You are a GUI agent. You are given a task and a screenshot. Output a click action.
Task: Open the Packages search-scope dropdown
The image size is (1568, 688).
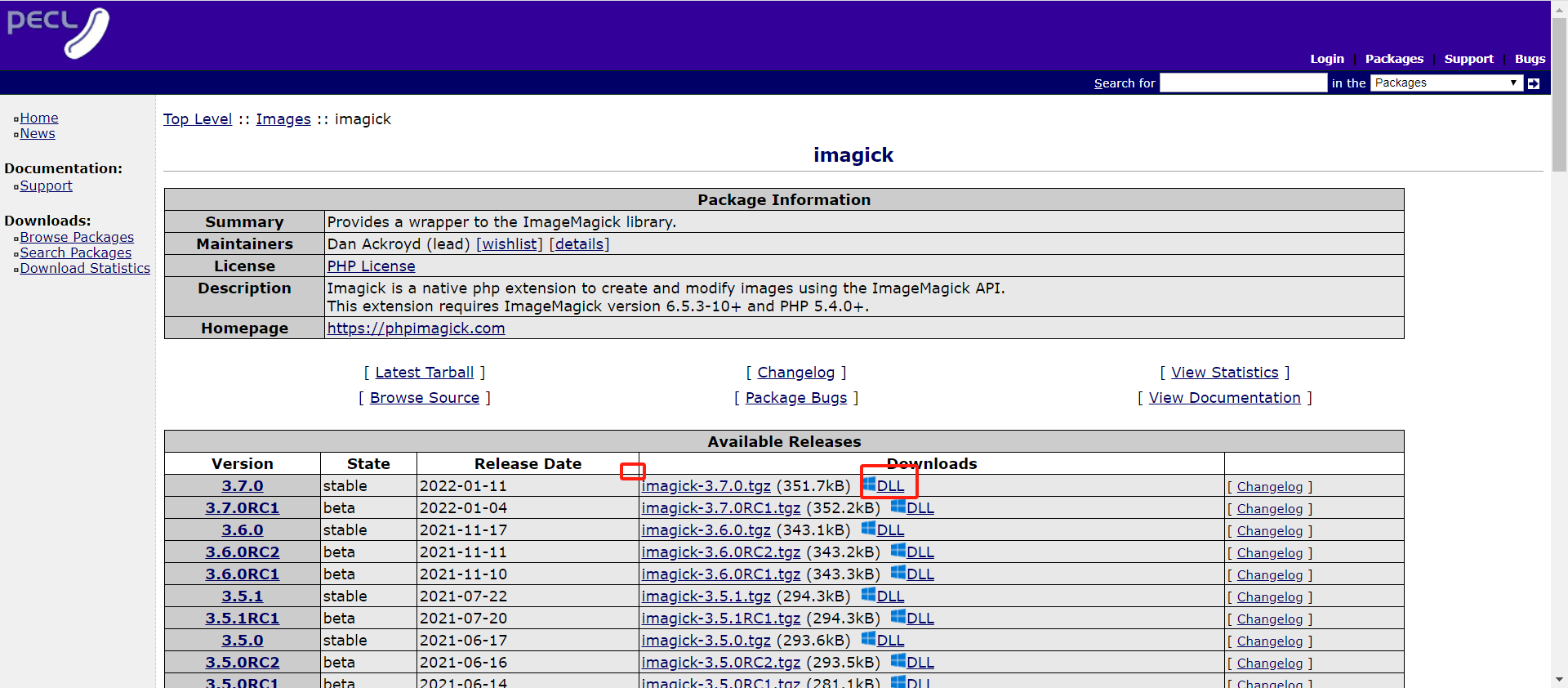[x=1446, y=83]
